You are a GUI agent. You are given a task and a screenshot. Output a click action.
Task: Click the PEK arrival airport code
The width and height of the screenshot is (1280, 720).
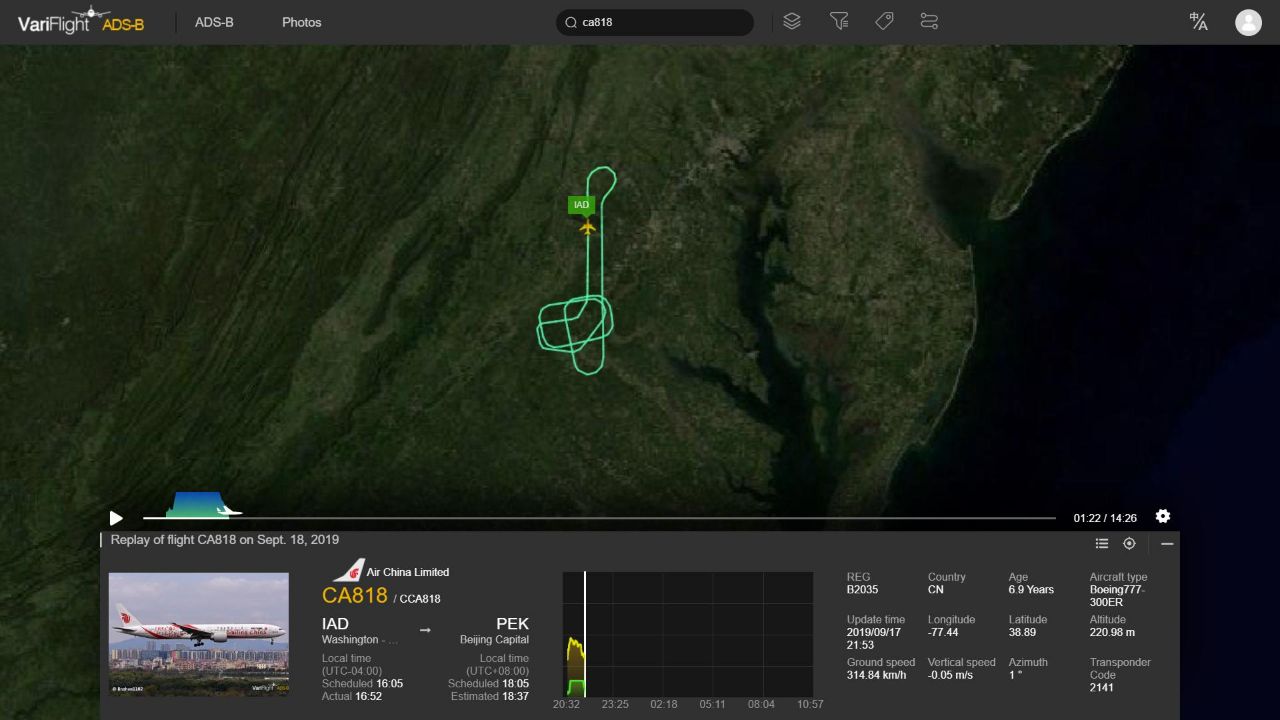512,624
